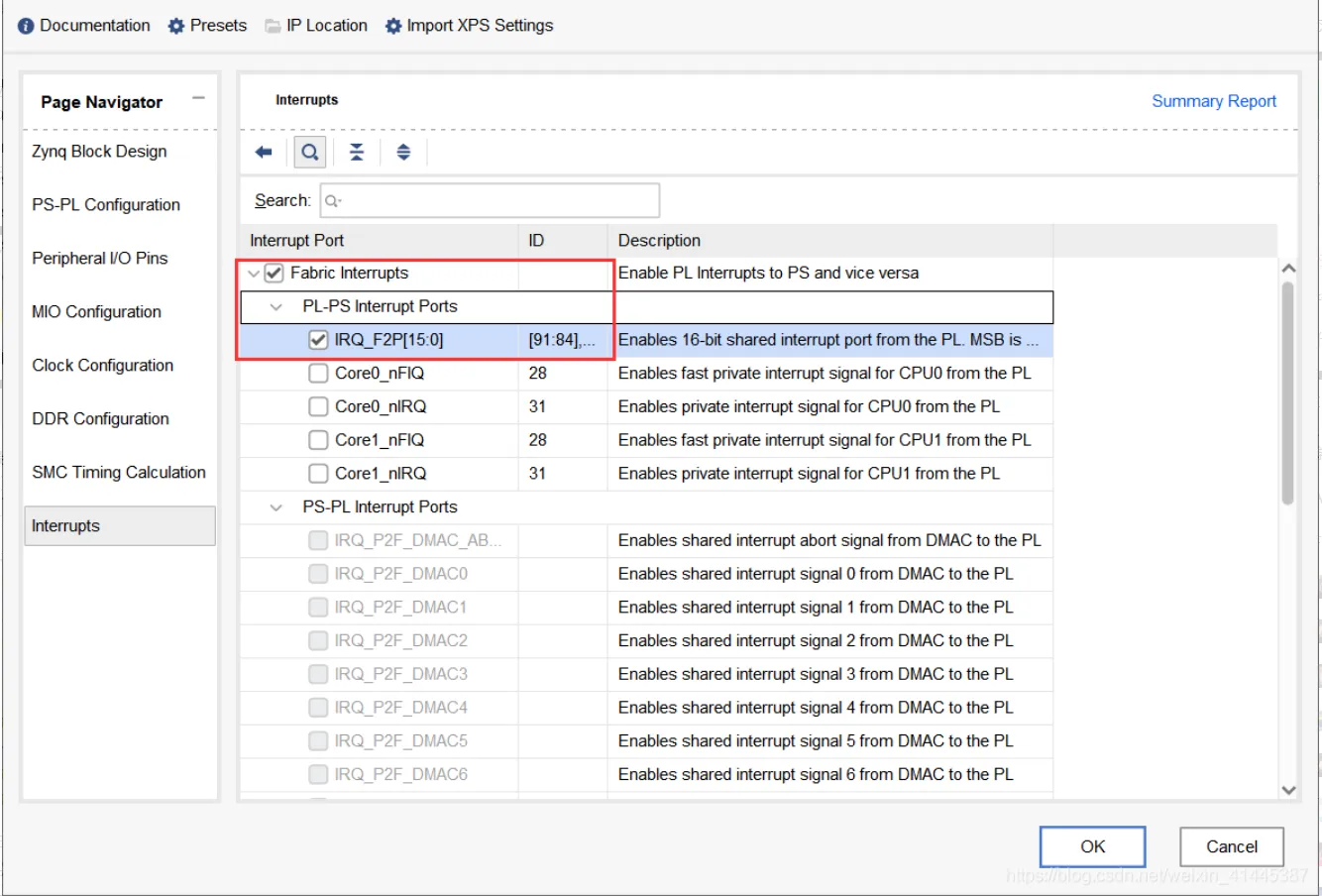This screenshot has height=896, width=1322.
Task: Confirm with the OK button
Action: (x=1092, y=846)
